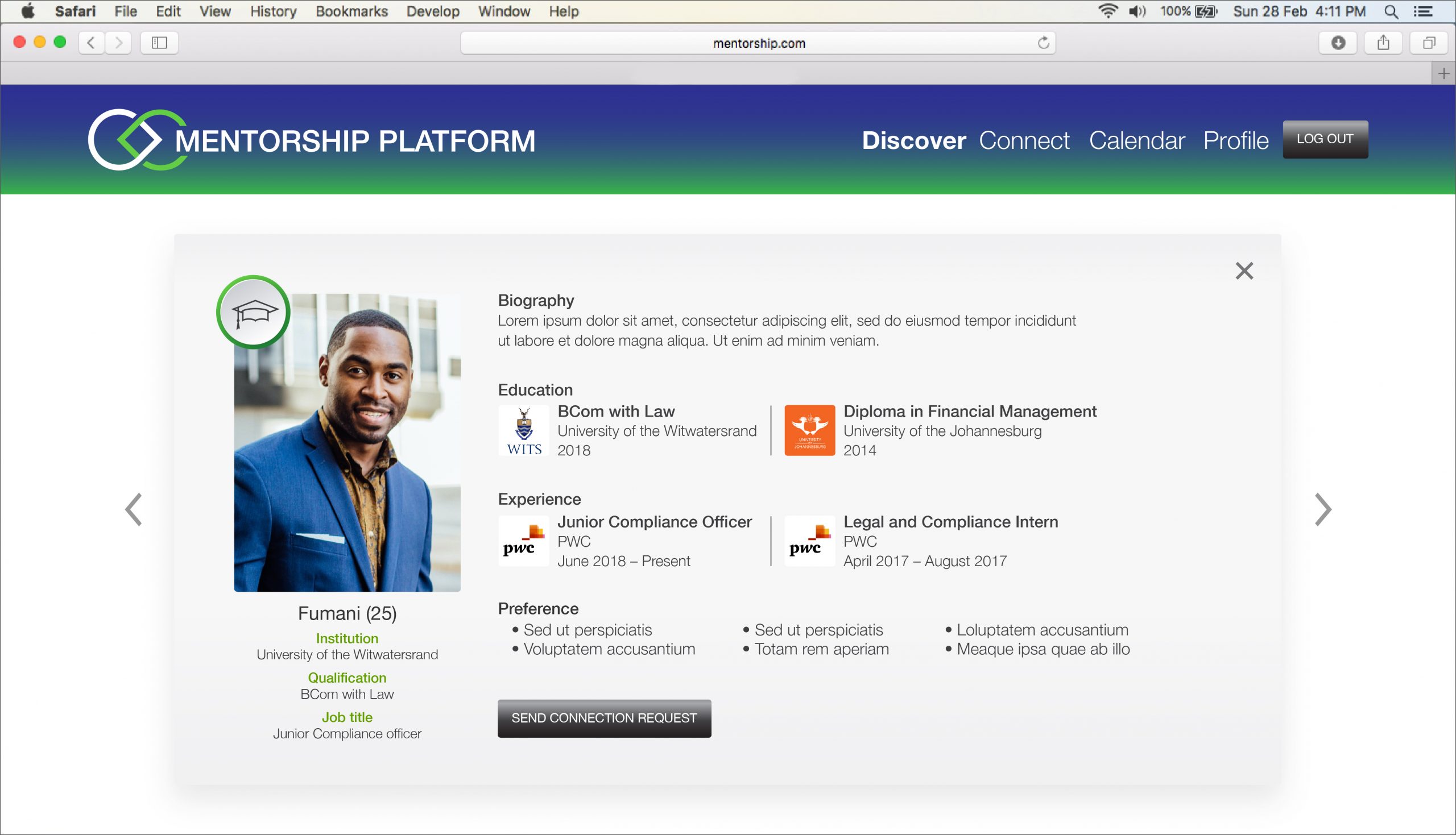The image size is (1456, 835).
Task: Click 'Loluptatem accusantium' preference item
Action: pos(1043,629)
